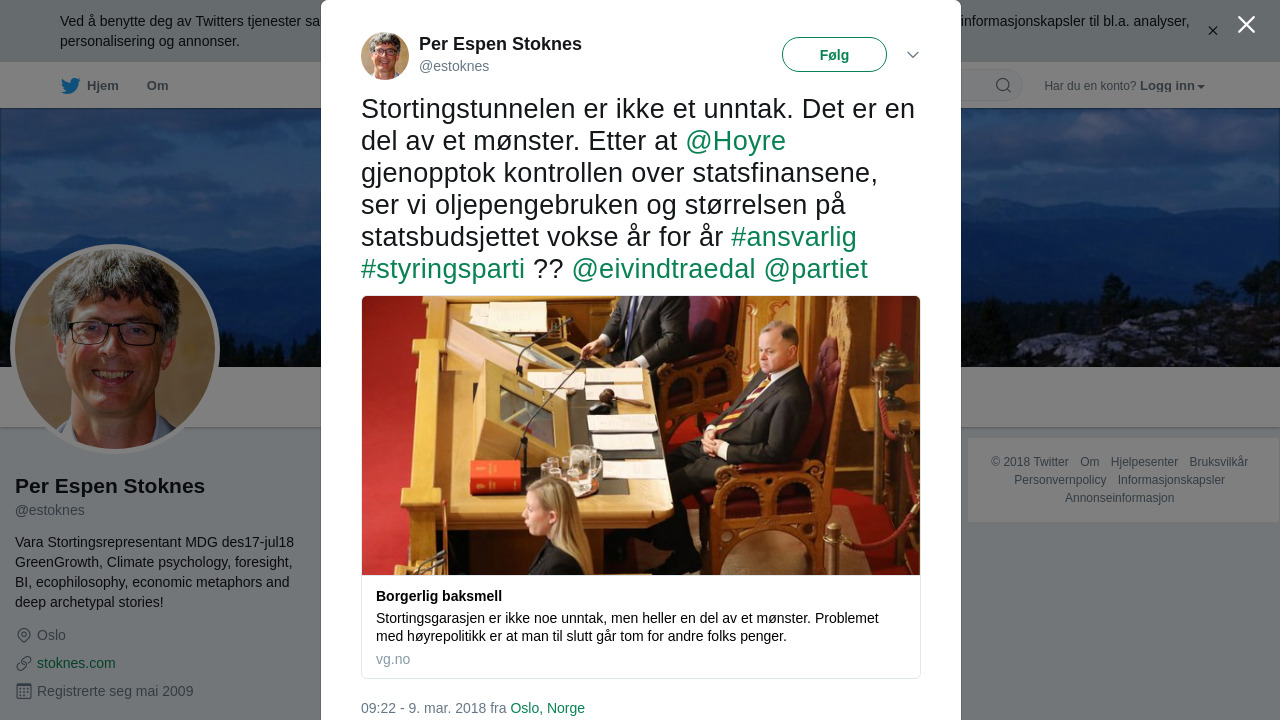Viewport: 1280px width, 720px height.
Task: Visit the @eivindtraedal profile mention
Action: (664, 269)
